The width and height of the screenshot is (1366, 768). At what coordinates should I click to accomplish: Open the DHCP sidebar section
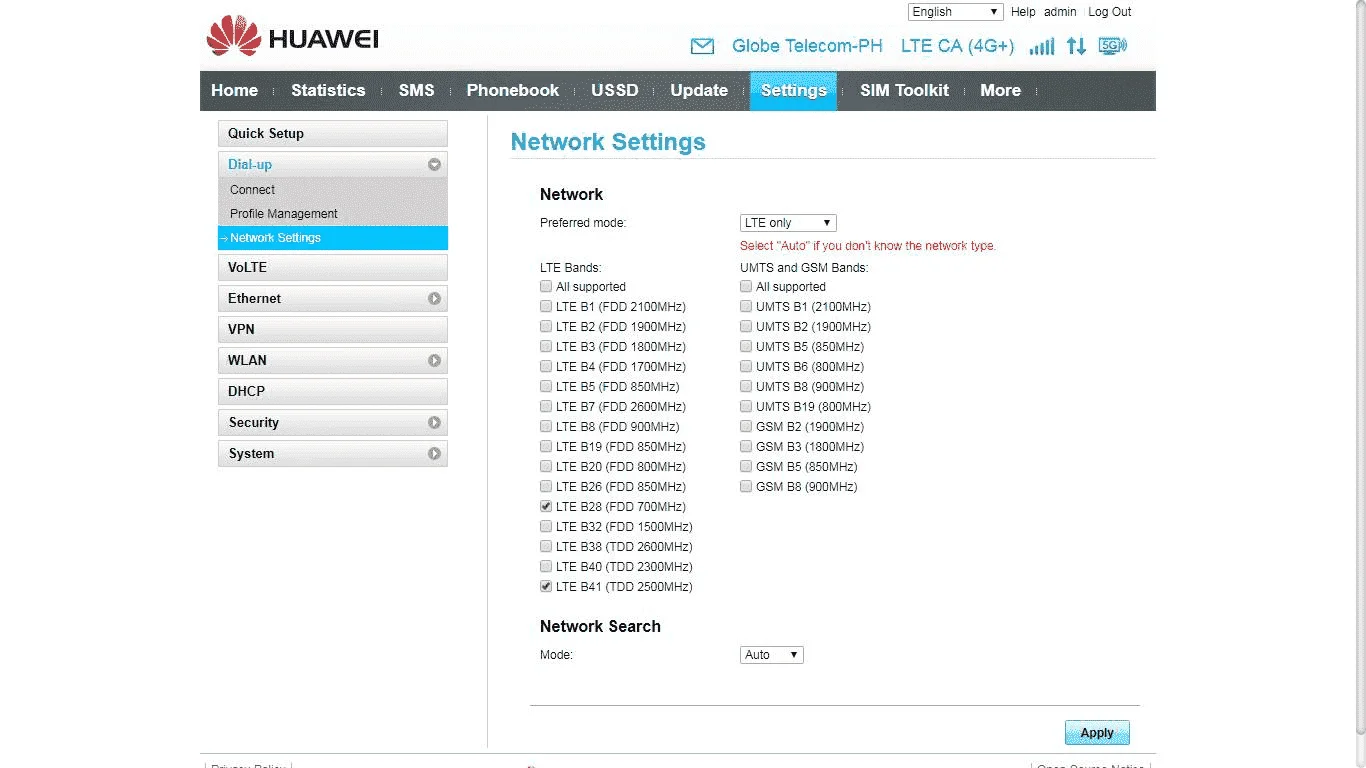[x=332, y=391]
